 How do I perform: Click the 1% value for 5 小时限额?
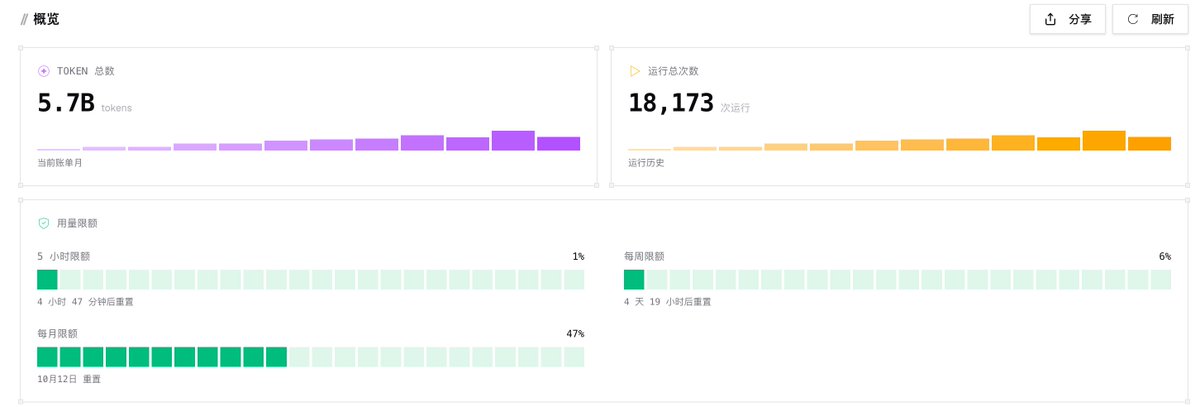point(578,256)
